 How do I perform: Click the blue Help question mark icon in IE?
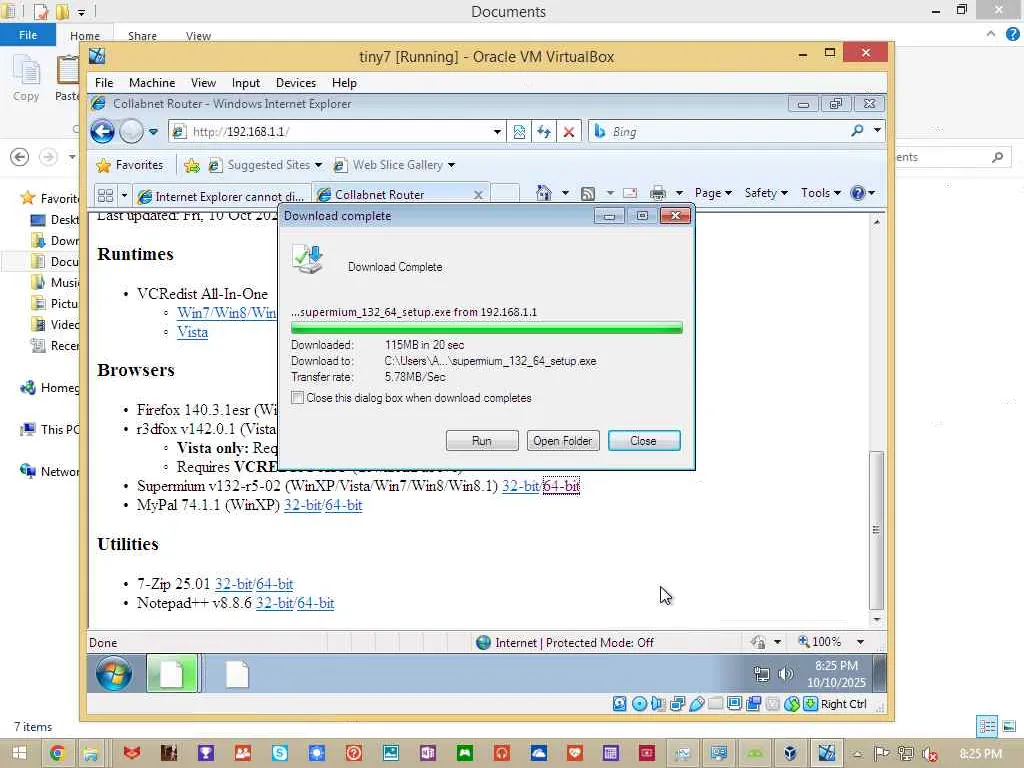858,193
